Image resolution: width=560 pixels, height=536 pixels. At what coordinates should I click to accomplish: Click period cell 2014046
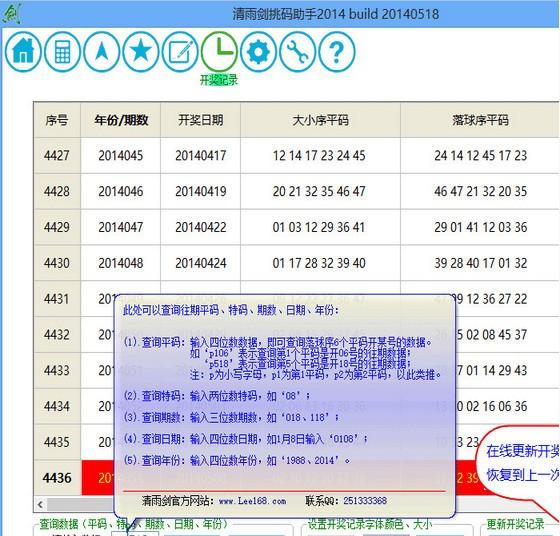pos(121,191)
